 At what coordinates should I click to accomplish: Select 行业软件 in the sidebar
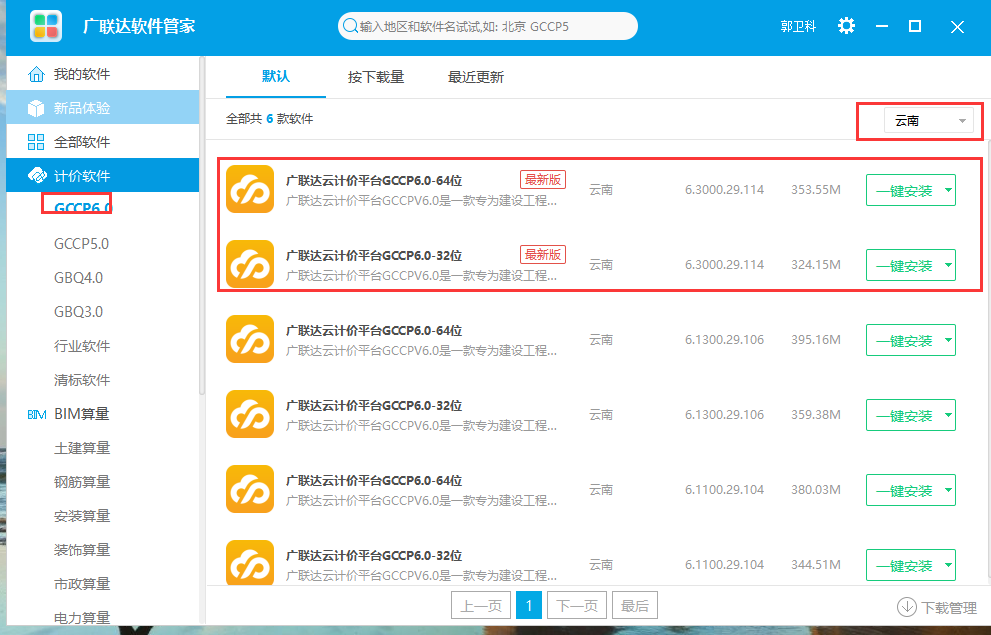pos(82,346)
